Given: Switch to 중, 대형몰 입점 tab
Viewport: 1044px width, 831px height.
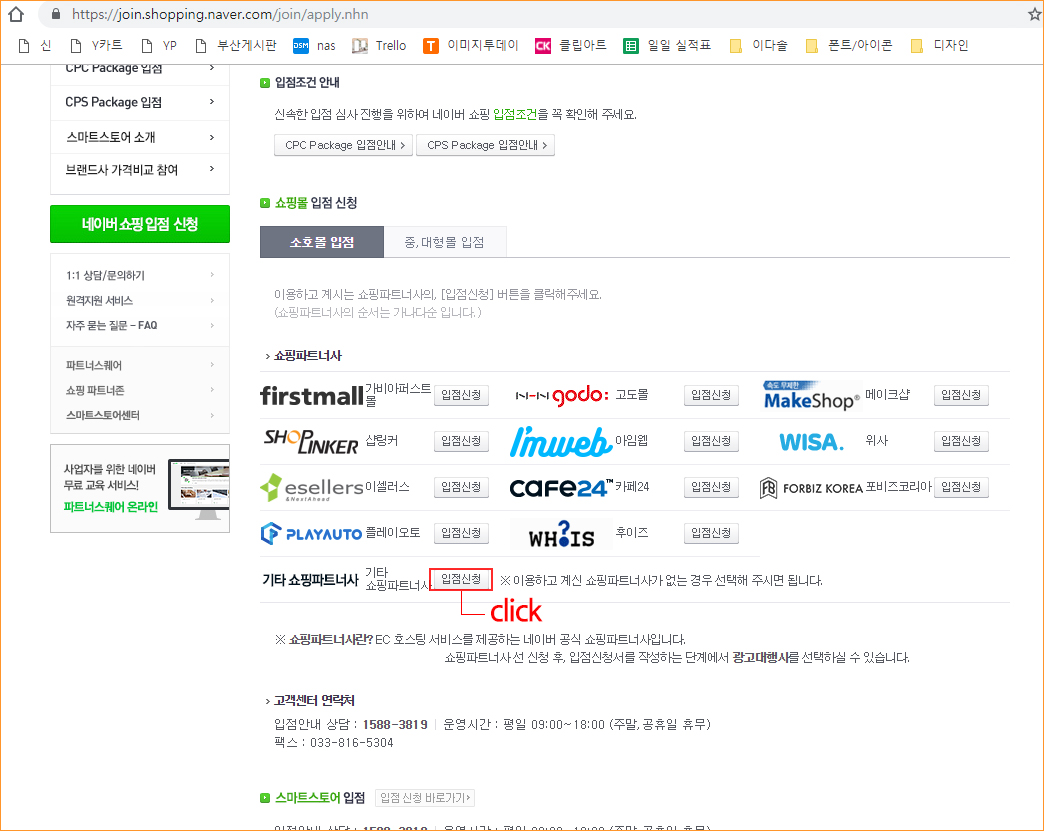Looking at the screenshot, I should (445, 242).
